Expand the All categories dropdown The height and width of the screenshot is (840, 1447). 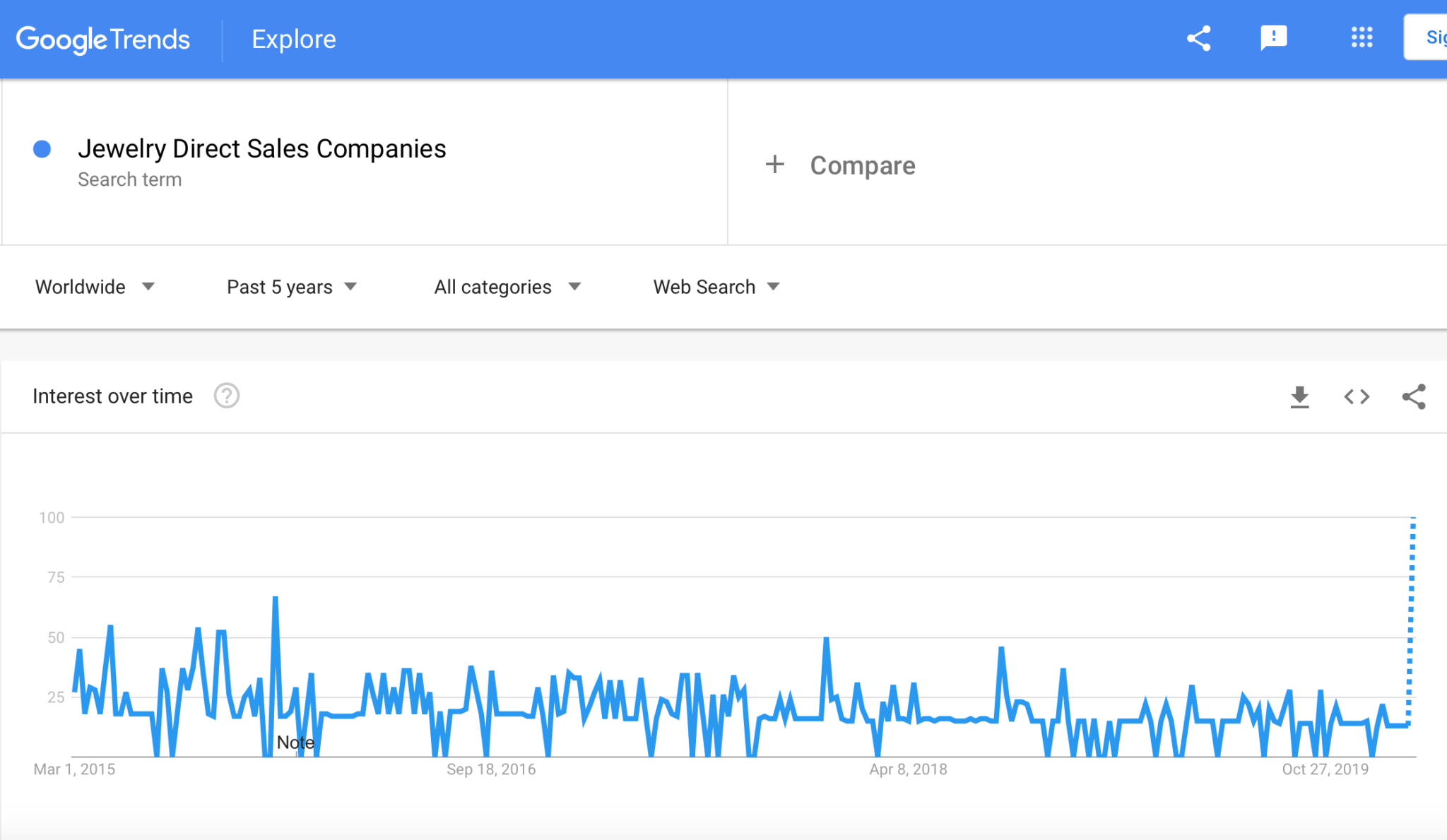pyautogui.click(x=507, y=287)
